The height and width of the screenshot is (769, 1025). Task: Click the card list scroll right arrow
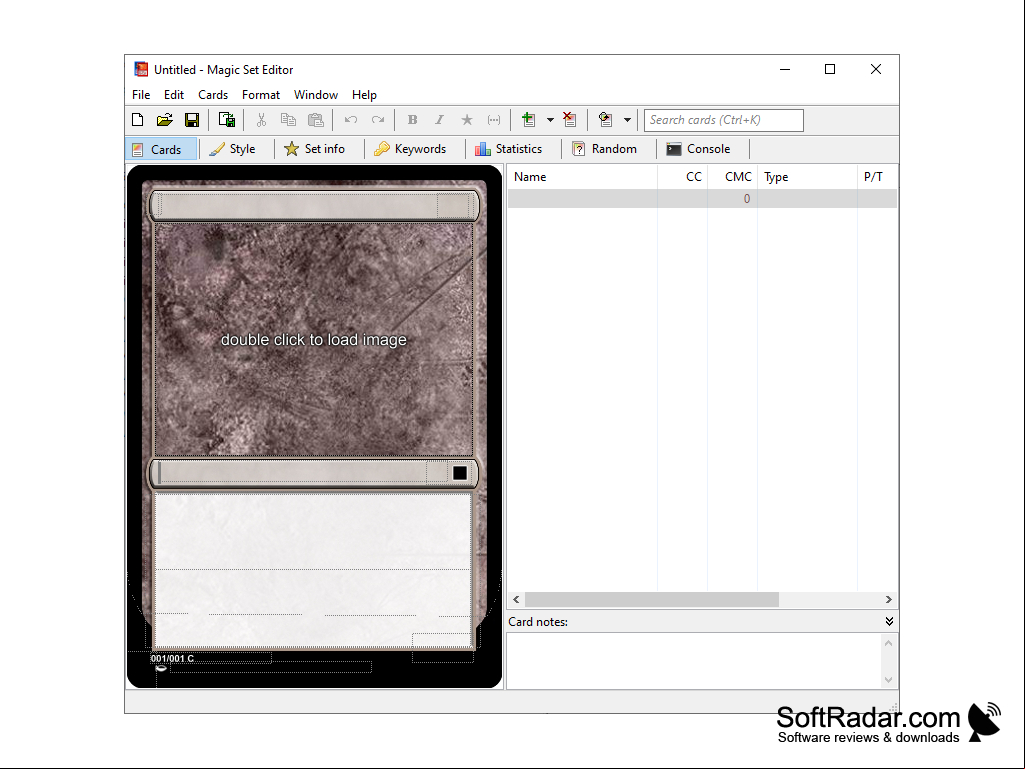888,599
